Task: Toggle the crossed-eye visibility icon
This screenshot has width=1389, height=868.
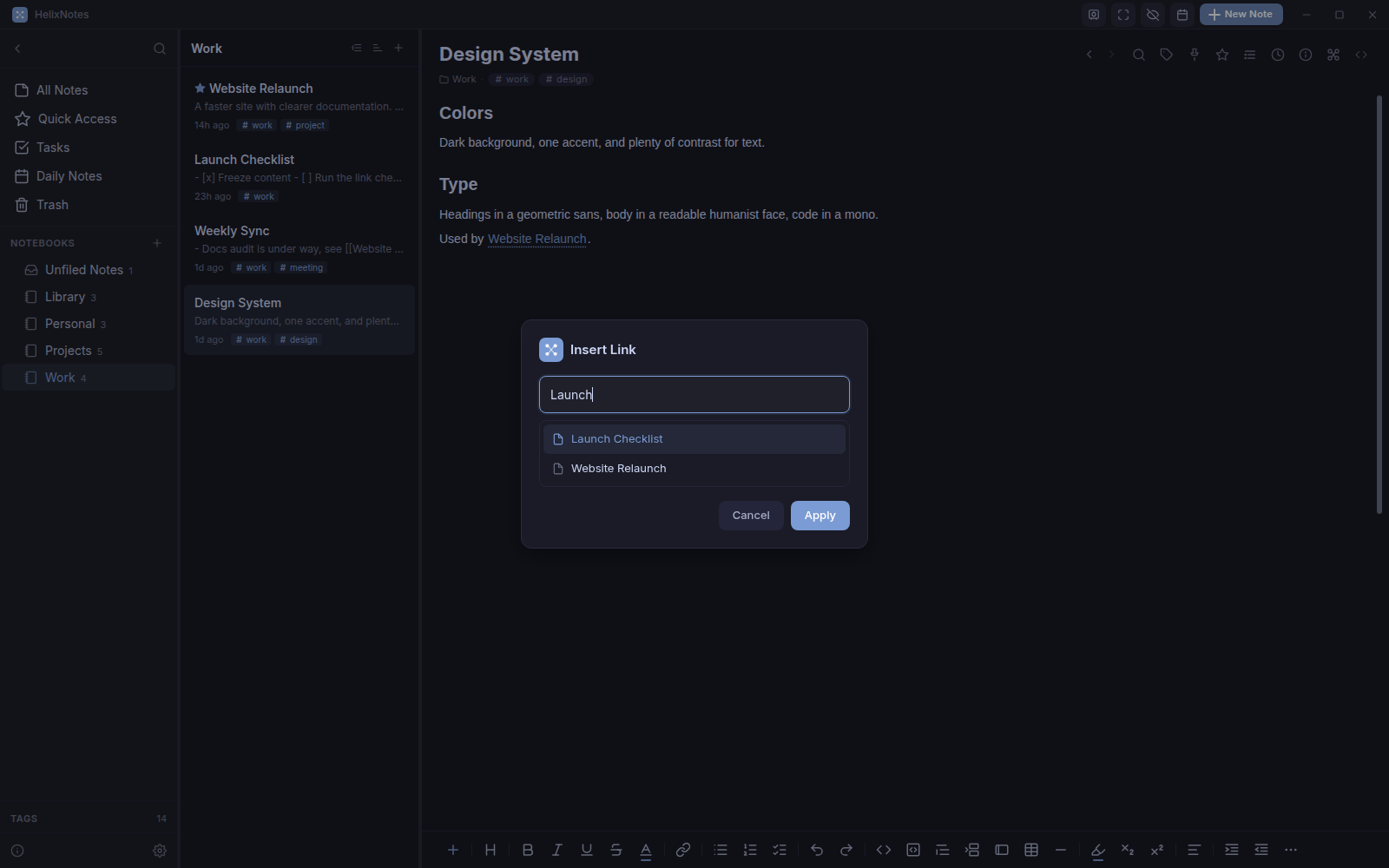Action: (1153, 15)
